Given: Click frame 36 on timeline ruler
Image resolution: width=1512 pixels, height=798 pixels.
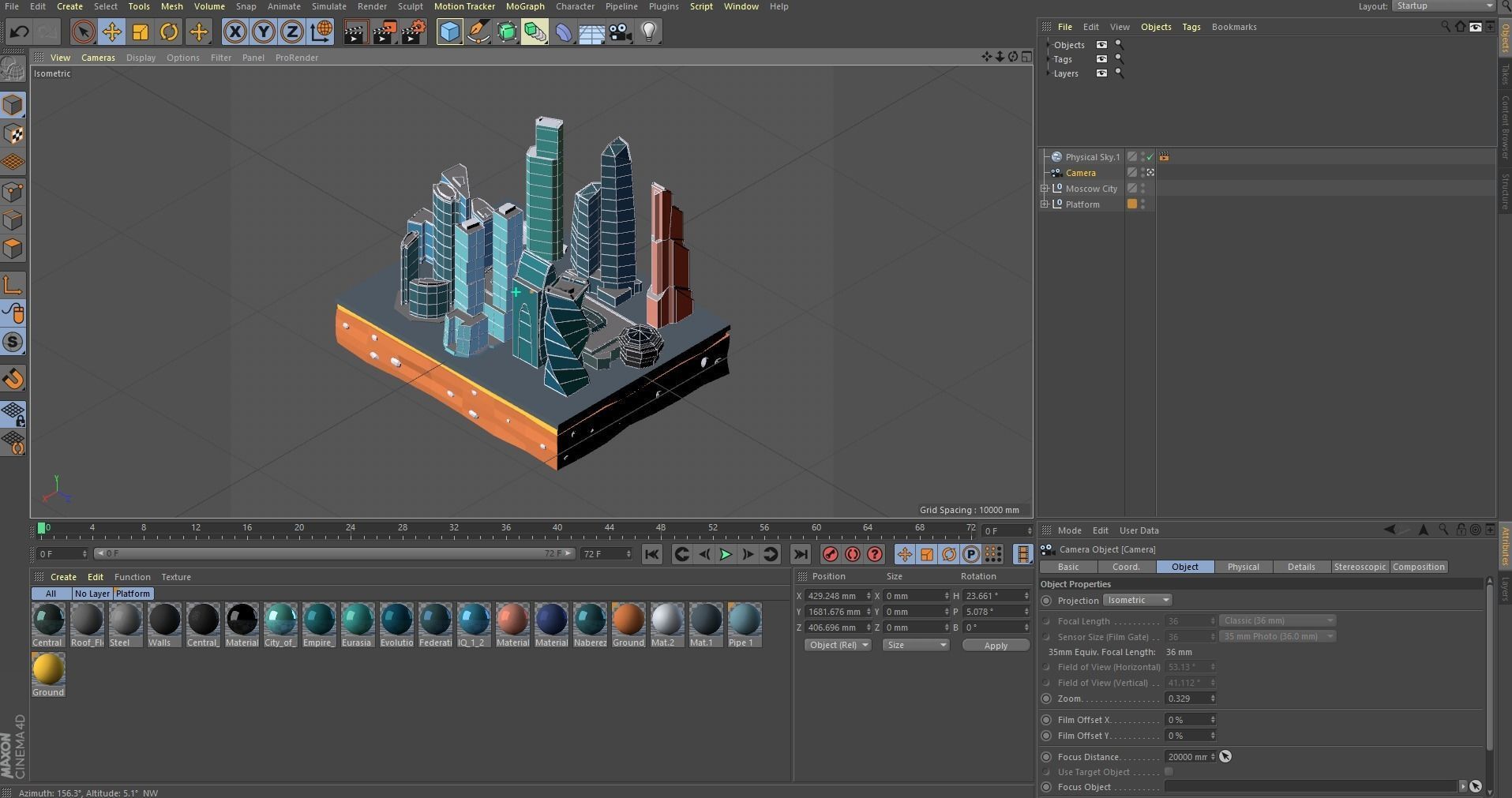Looking at the screenshot, I should (x=506, y=528).
